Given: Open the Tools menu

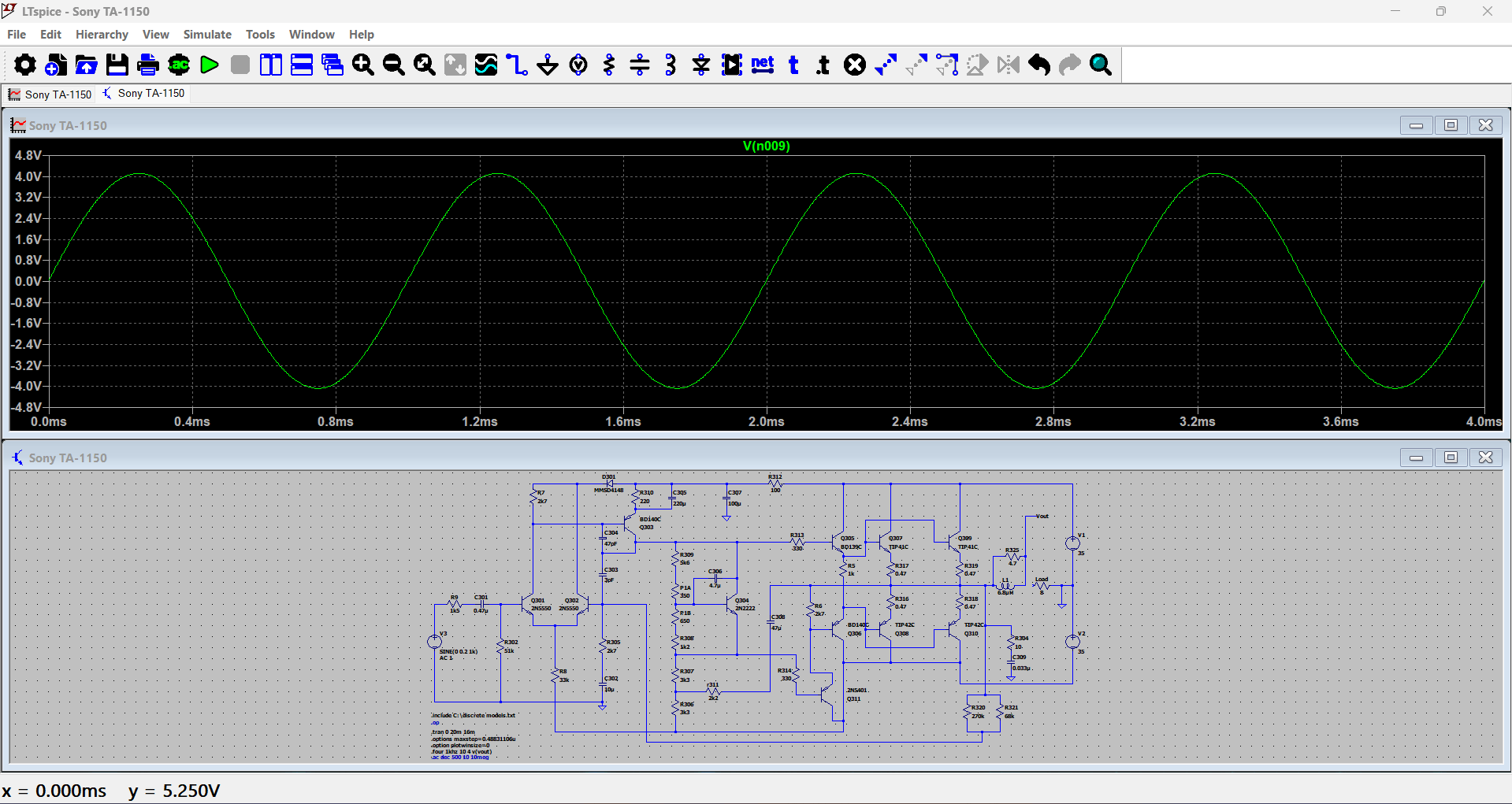Looking at the screenshot, I should (260, 35).
